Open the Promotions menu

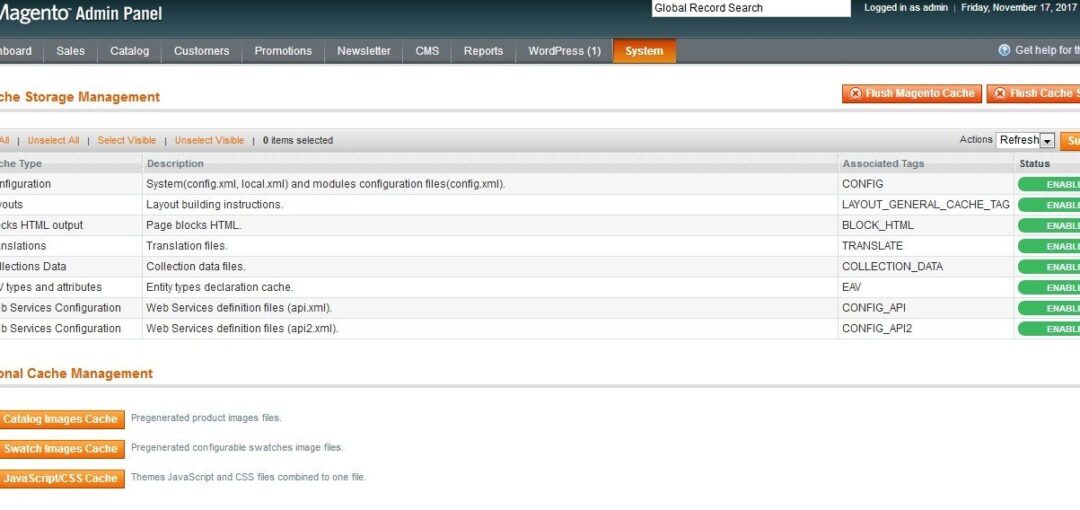point(283,51)
